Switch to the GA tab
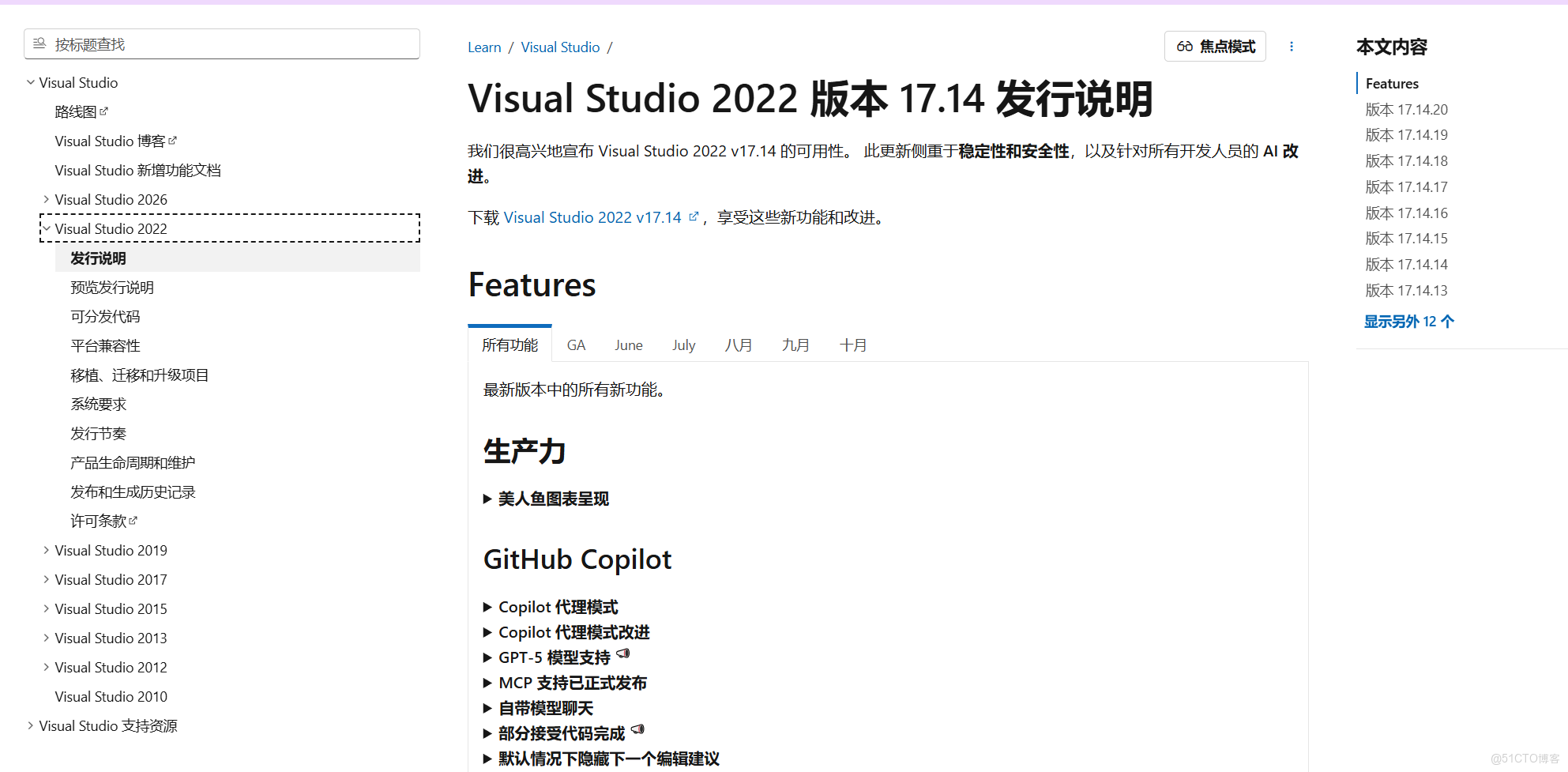The height and width of the screenshot is (772, 1568). (x=576, y=345)
